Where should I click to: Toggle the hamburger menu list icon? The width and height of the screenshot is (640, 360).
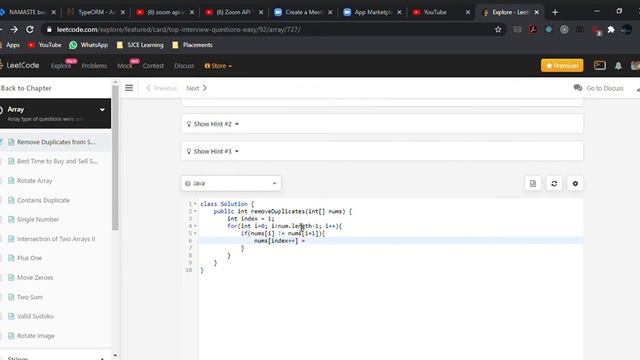coord(129,88)
